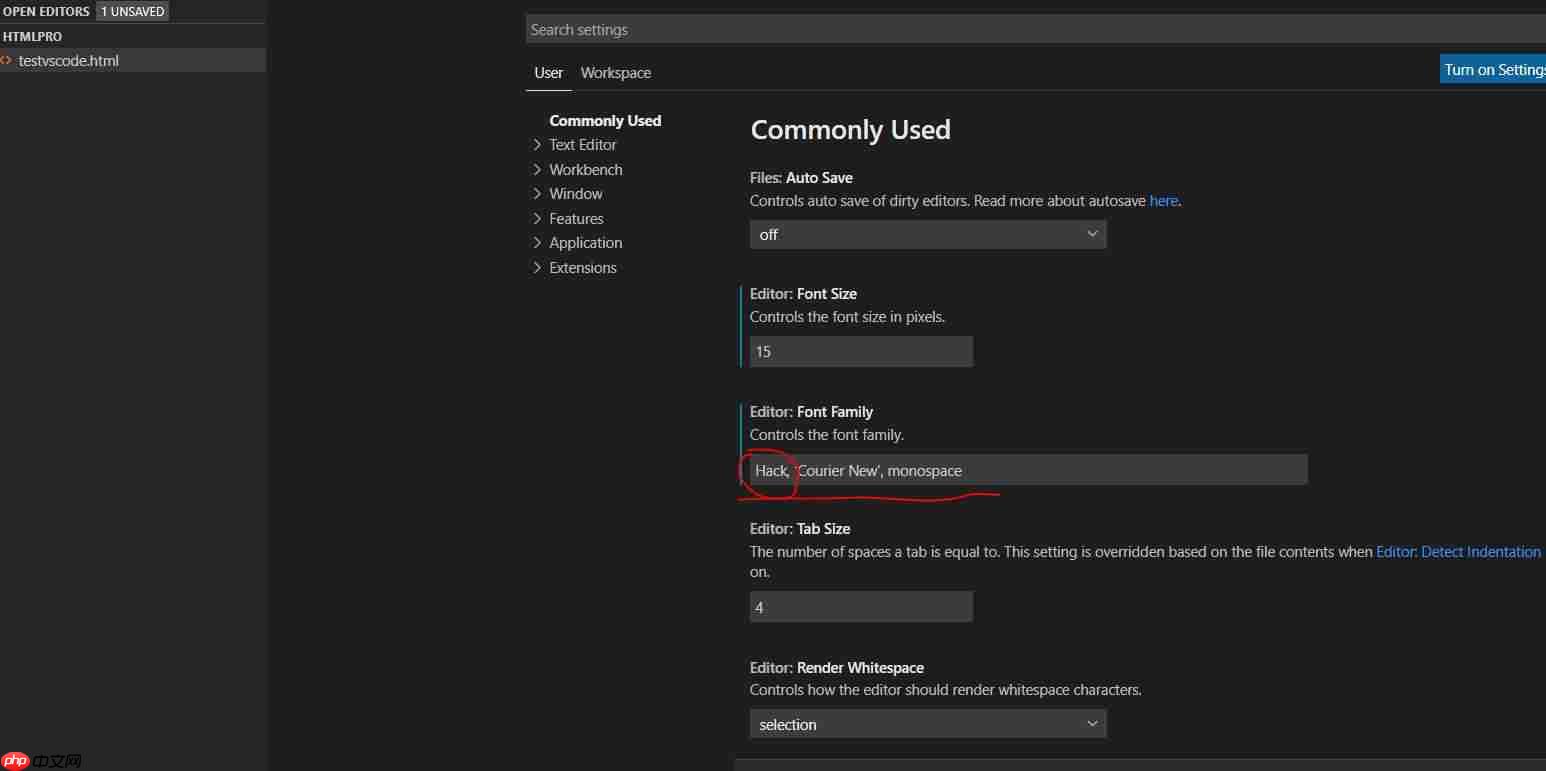Select the Features category label
Viewport: 1546px width, 771px height.
pyautogui.click(x=576, y=219)
